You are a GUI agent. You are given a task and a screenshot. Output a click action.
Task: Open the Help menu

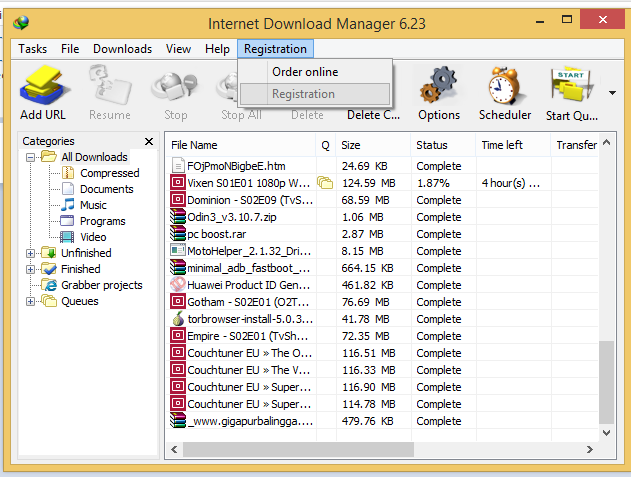tap(217, 49)
